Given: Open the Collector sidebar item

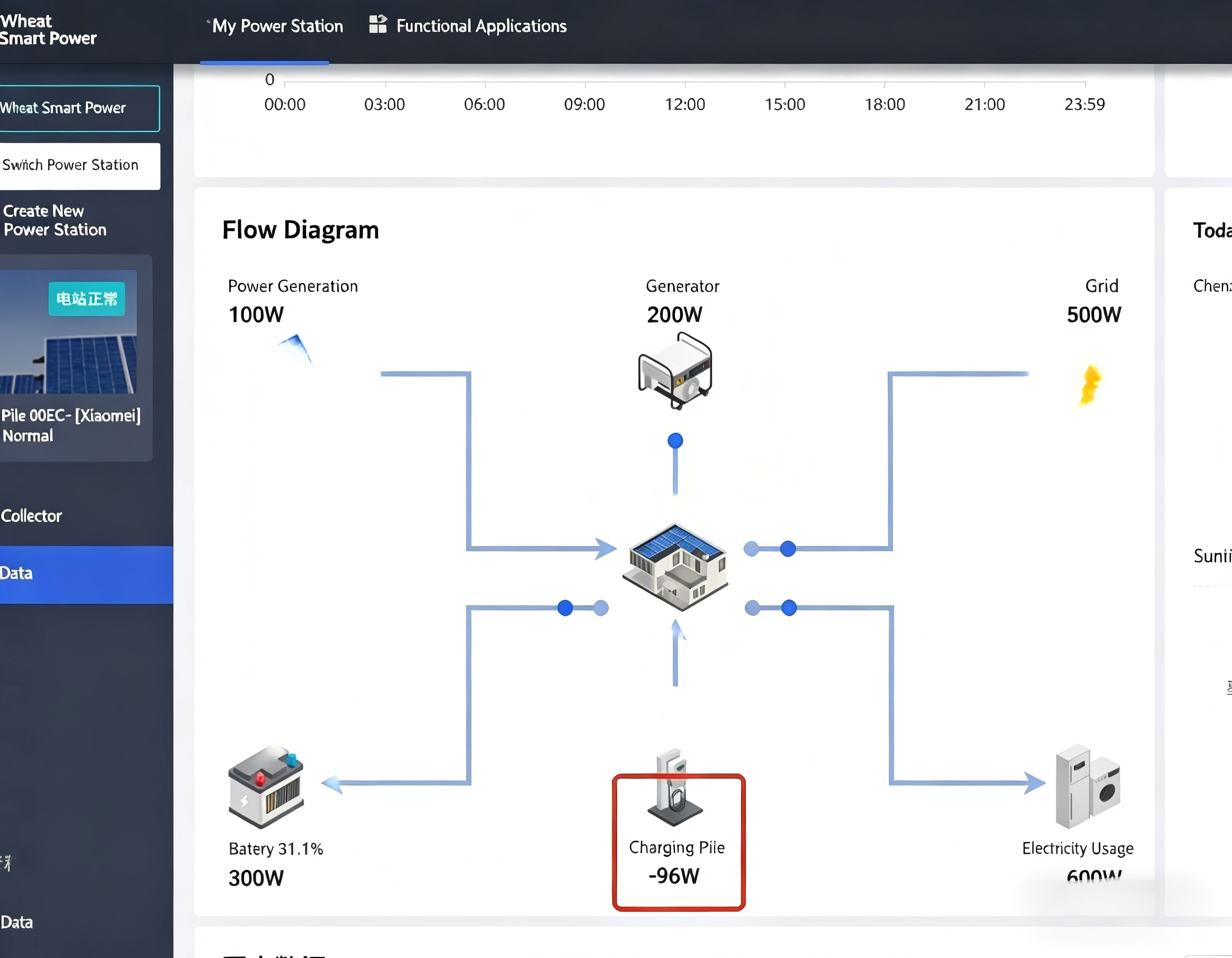Looking at the screenshot, I should coord(32,516).
